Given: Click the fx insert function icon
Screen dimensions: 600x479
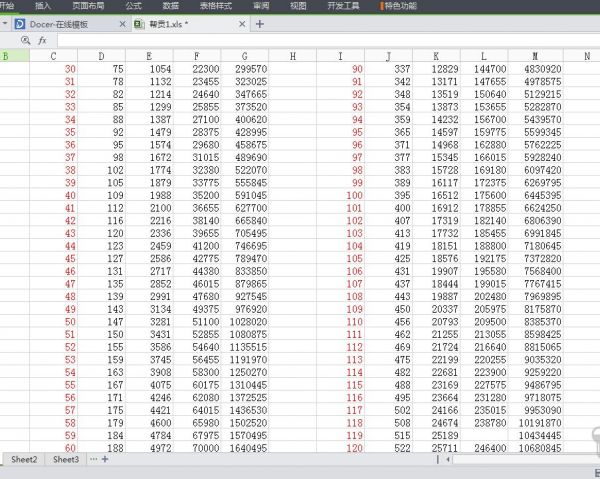Looking at the screenshot, I should click(42, 41).
